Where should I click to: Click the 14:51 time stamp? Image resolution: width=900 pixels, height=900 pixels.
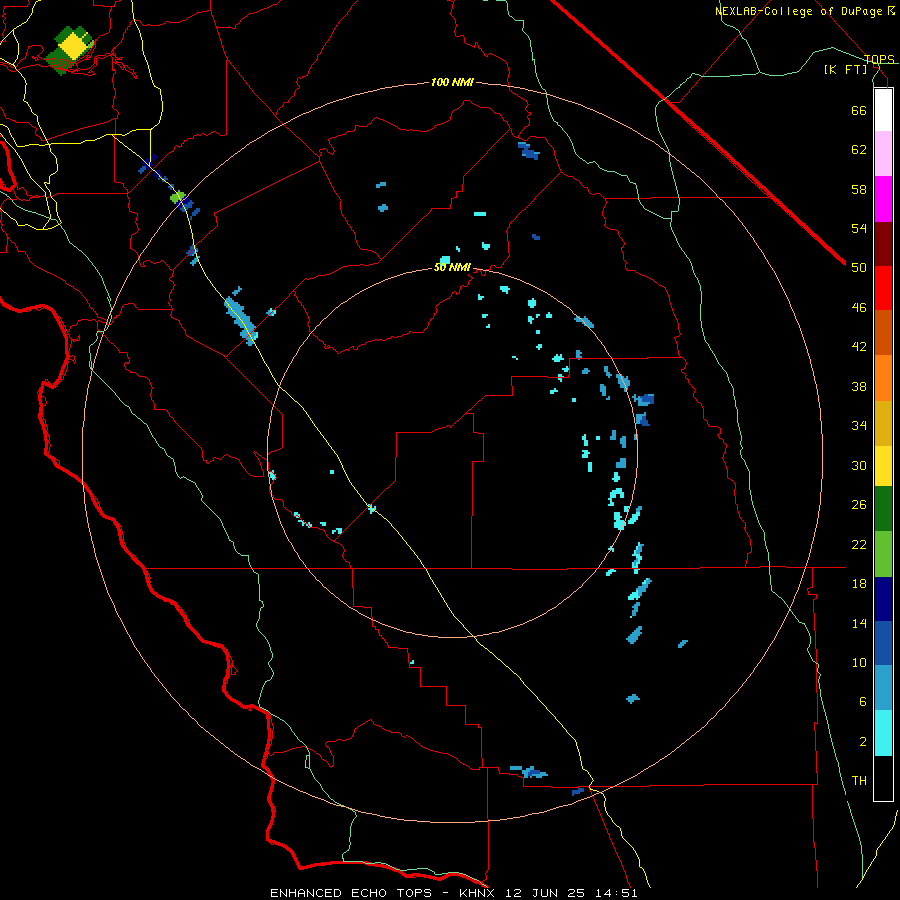tap(618, 893)
